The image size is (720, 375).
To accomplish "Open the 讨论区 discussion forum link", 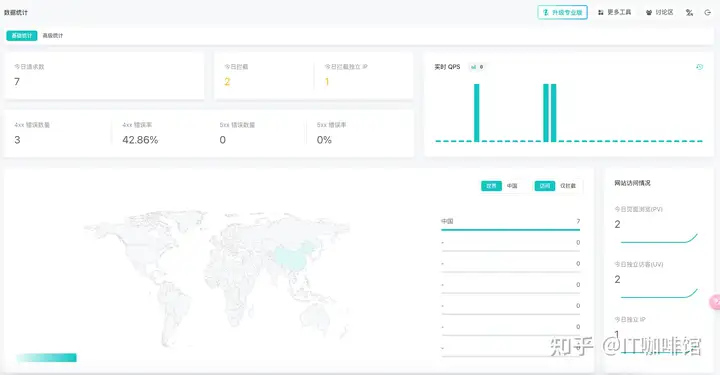I will point(659,12).
